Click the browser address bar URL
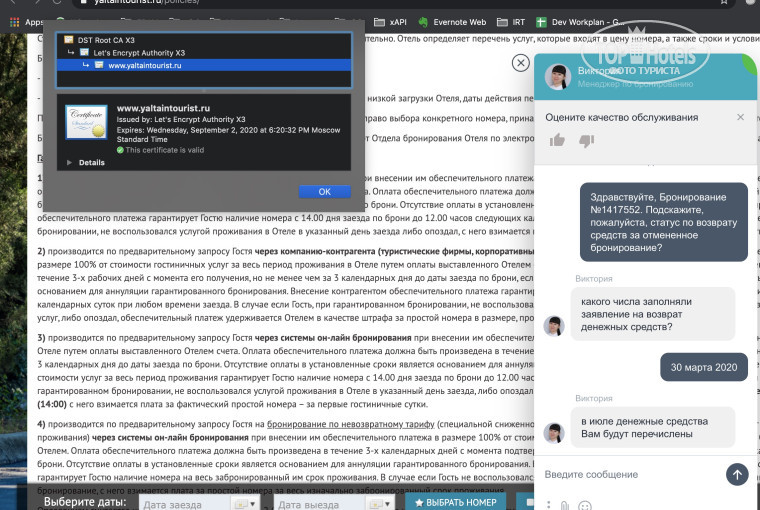The width and height of the screenshot is (760, 510). [147, 2]
